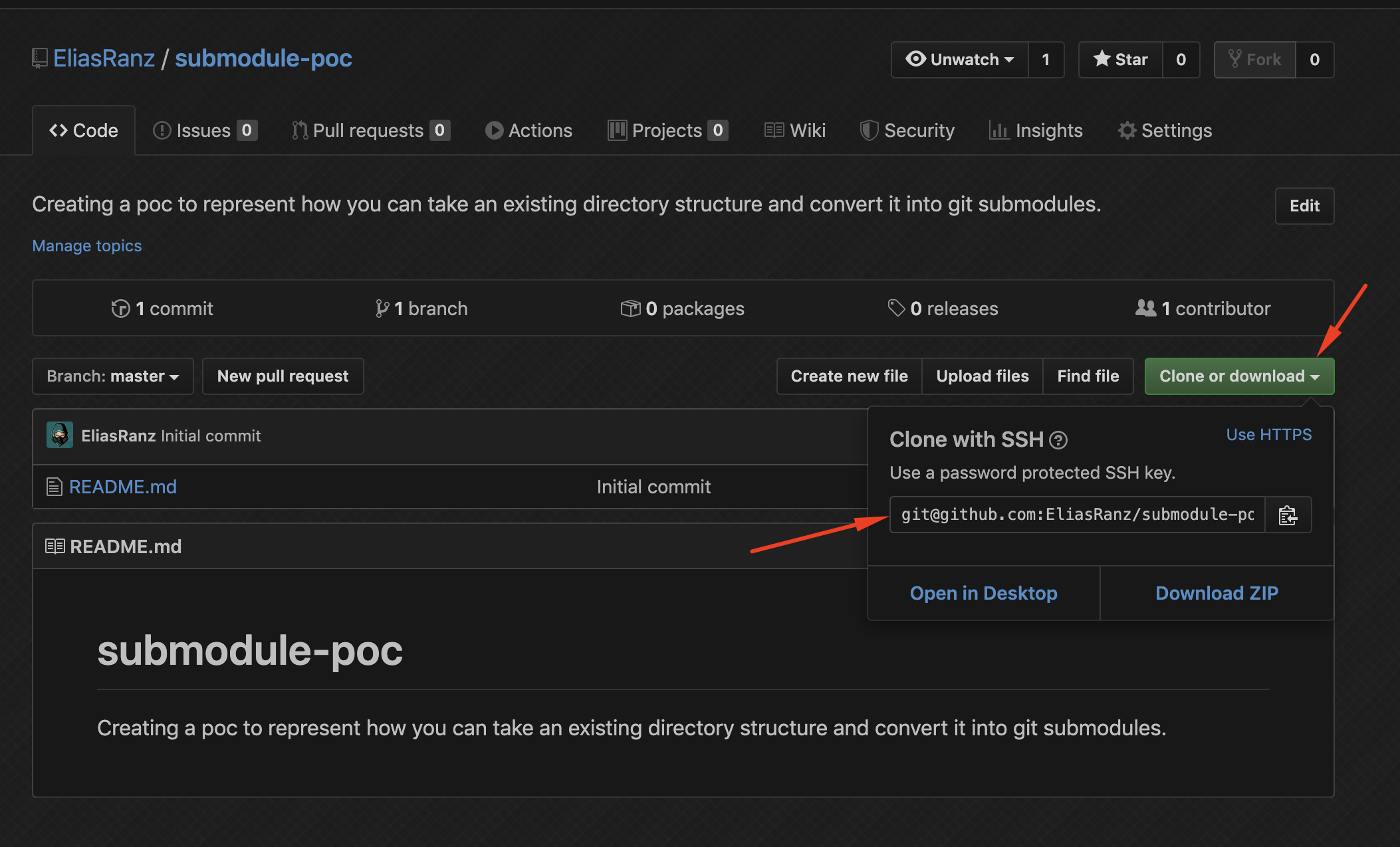This screenshot has width=1400, height=847.
Task: Select the git SSH URL text field
Action: [1078, 515]
